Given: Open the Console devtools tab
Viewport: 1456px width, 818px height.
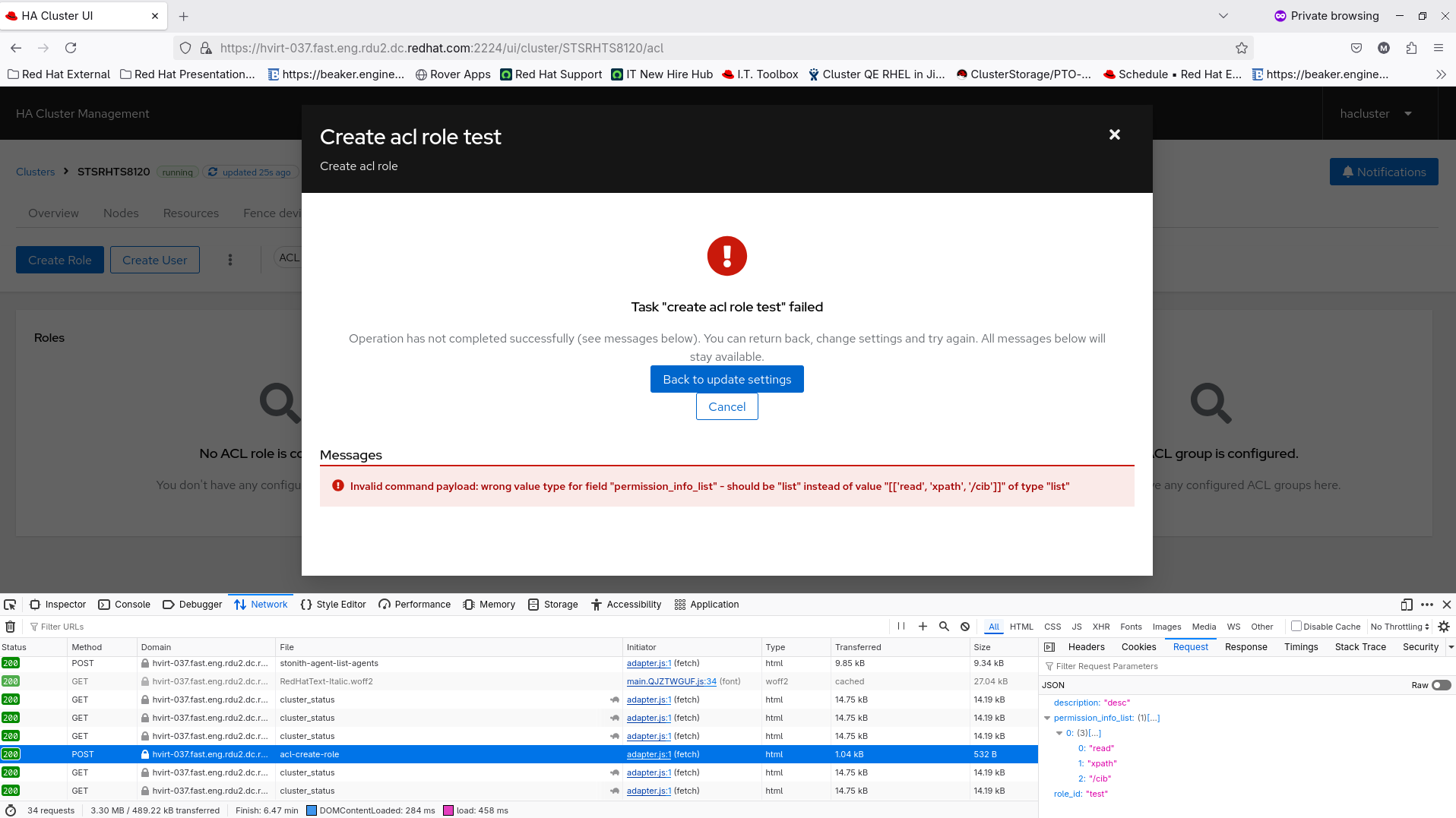Looking at the screenshot, I should [125, 605].
